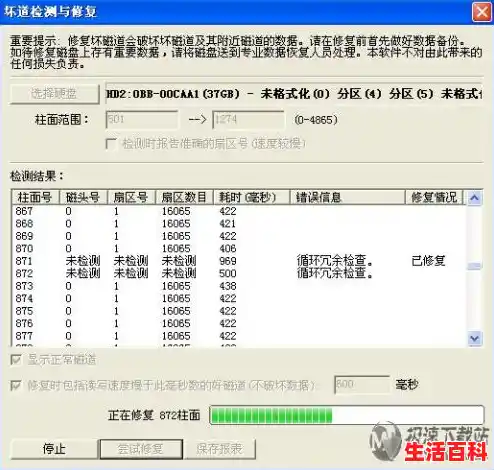Toggle the 显示正常磁道 checkbox
The width and height of the screenshot is (494, 470).
coord(16,360)
